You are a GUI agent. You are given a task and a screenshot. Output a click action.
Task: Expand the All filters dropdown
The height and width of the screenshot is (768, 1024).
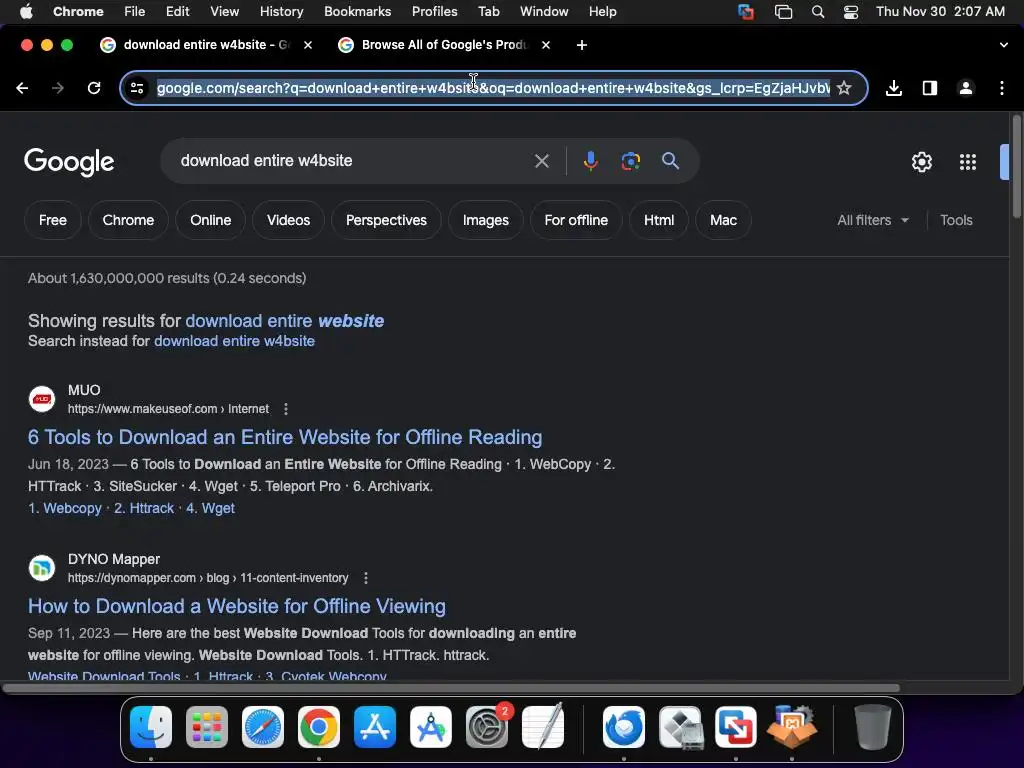coord(873,220)
